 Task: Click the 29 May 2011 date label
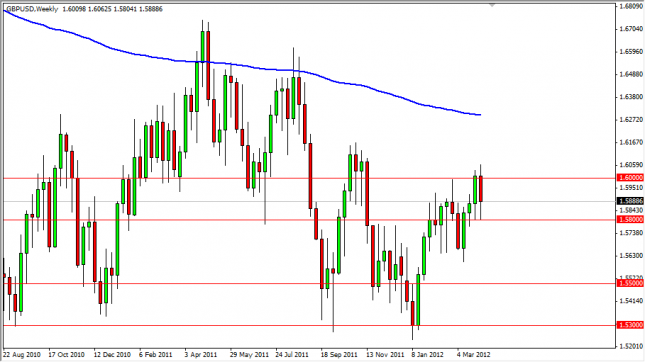pyautogui.click(x=249, y=354)
